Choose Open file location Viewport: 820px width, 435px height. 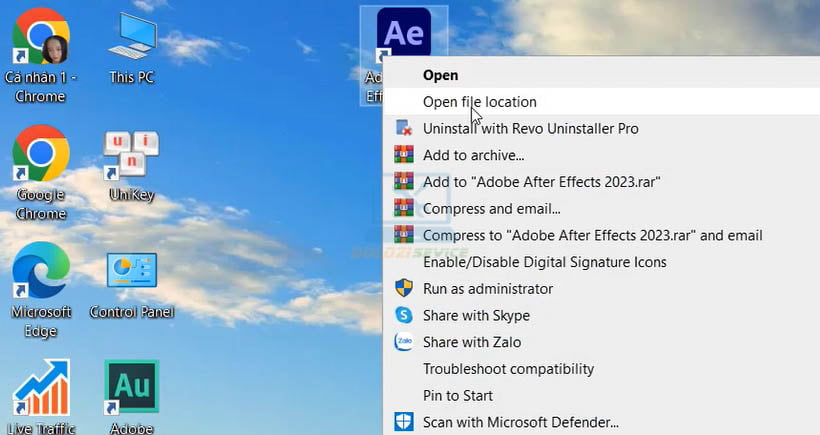pos(601,101)
